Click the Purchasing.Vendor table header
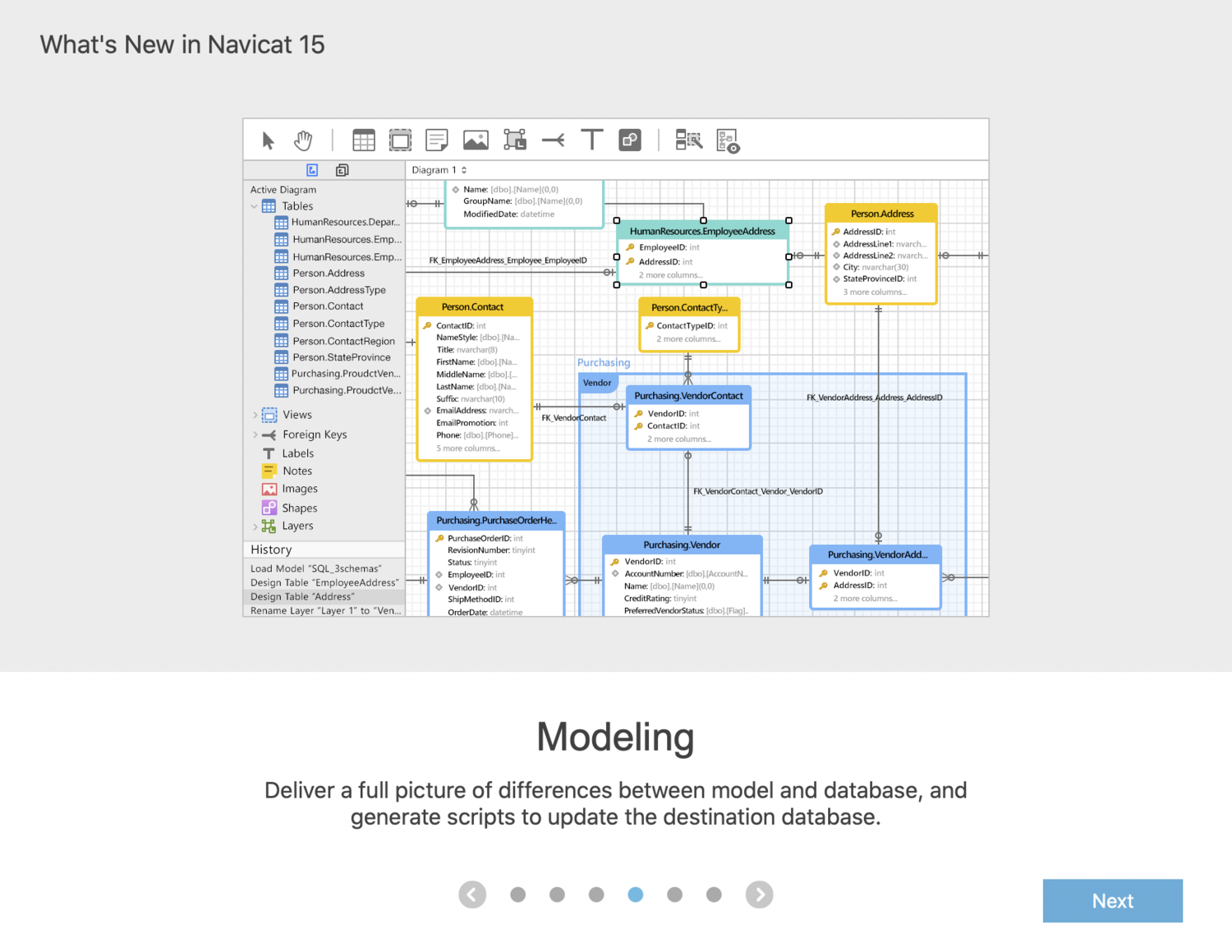Image resolution: width=1232 pixels, height=952 pixels. pos(682,545)
